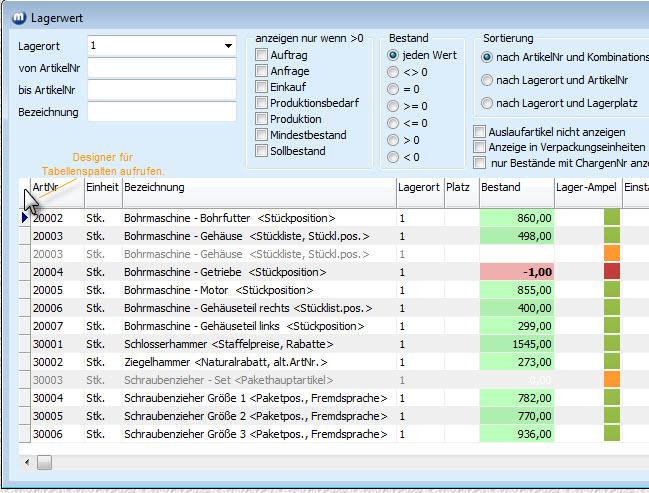Enable Anzeige in Verpackungseinheiten option
The height and width of the screenshot is (493, 649).
click(x=481, y=147)
